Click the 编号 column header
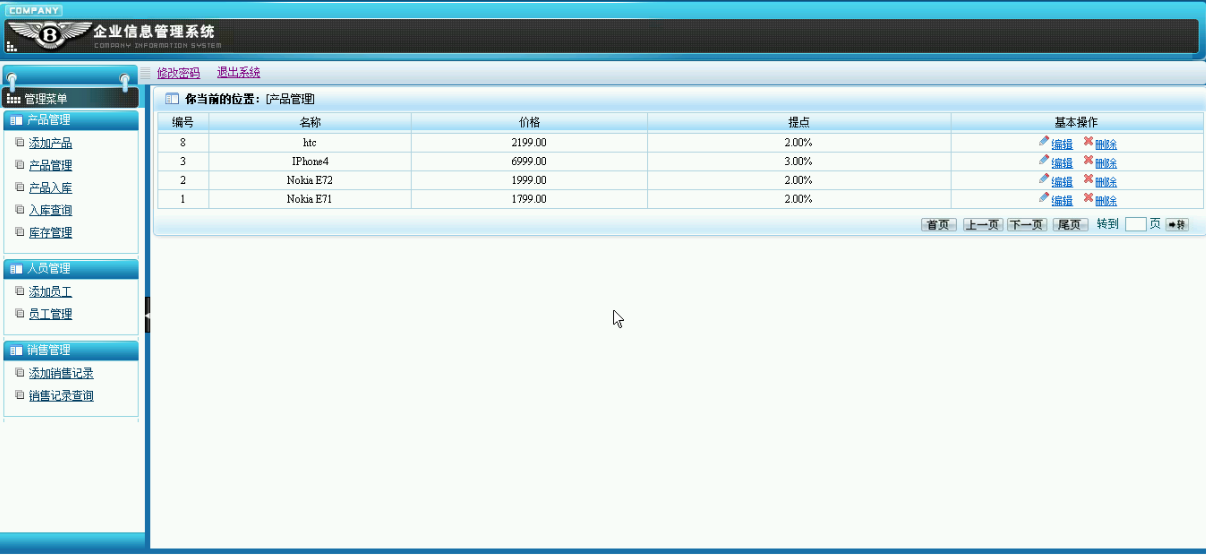The width and height of the screenshot is (1206, 555). pos(183,122)
